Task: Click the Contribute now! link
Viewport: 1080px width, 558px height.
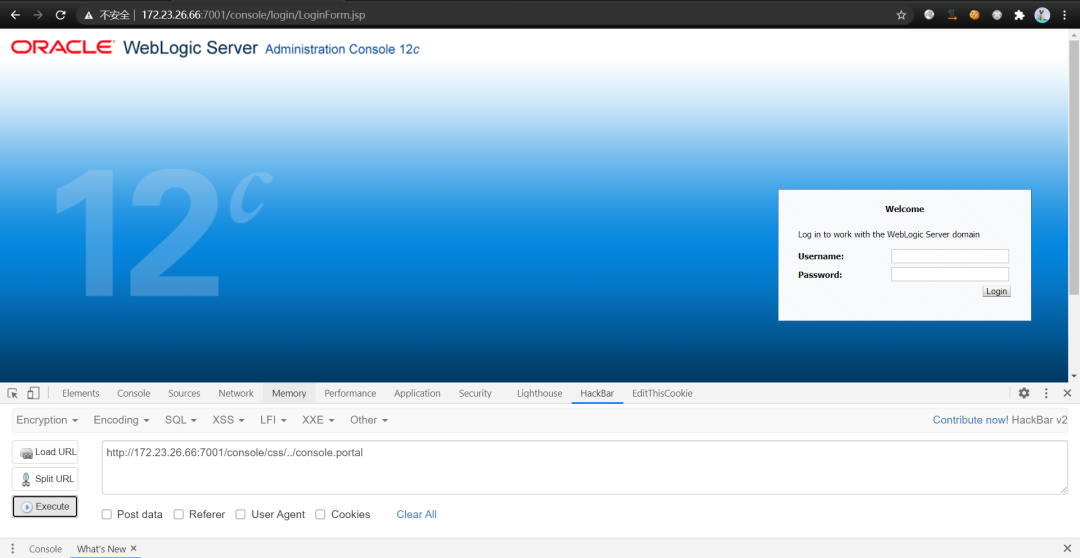Action: pos(970,420)
